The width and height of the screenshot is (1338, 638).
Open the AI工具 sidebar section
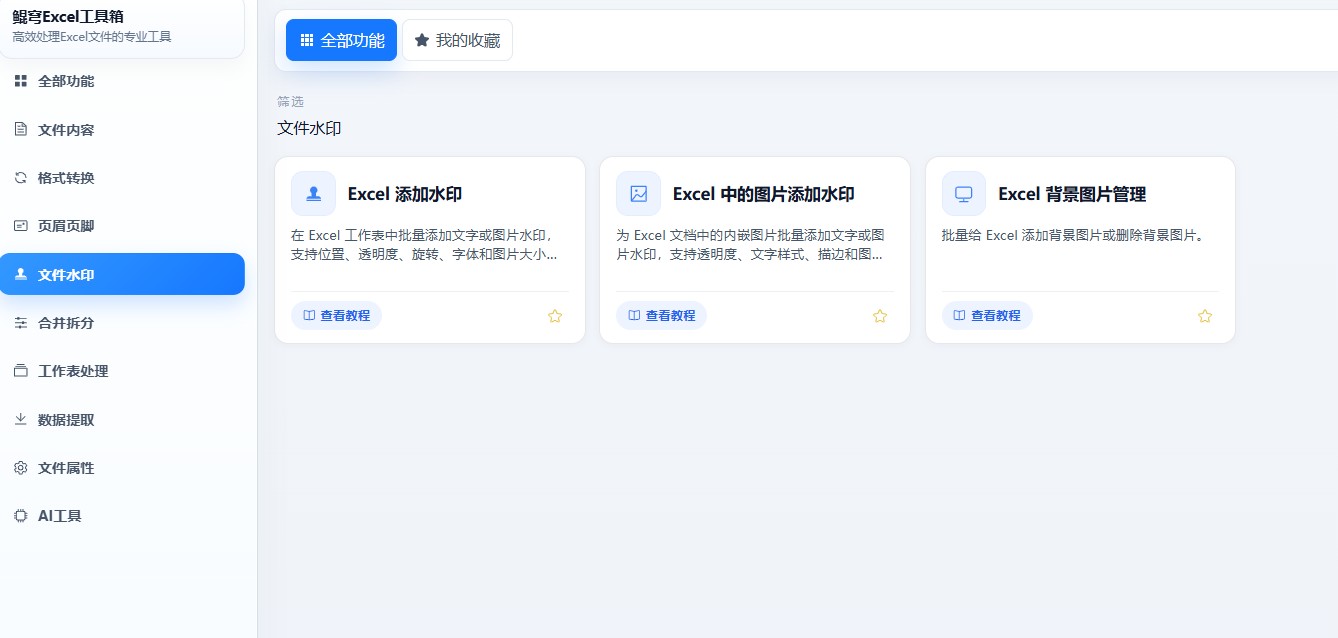122,516
